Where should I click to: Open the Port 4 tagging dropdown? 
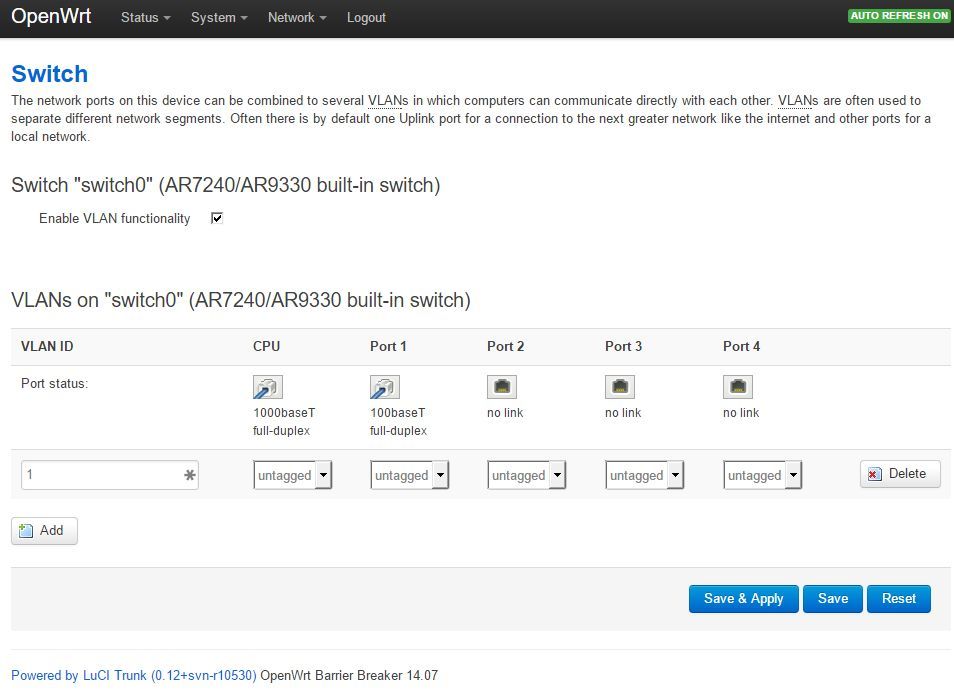click(x=762, y=475)
